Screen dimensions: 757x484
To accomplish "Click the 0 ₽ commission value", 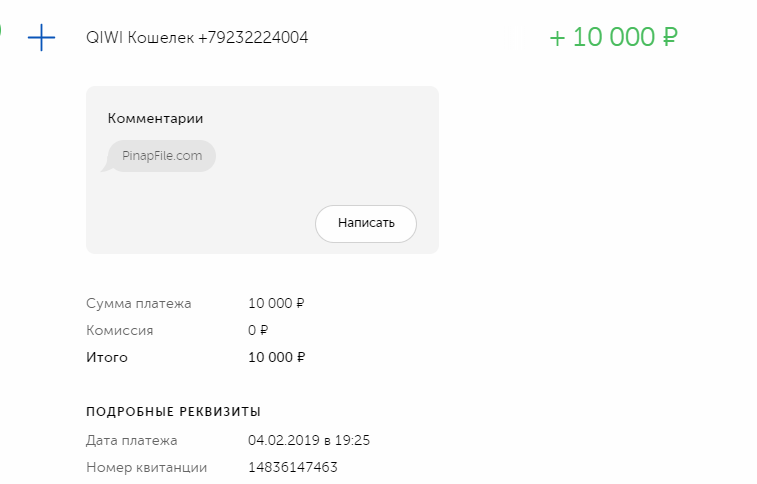I will pyautogui.click(x=258, y=330).
